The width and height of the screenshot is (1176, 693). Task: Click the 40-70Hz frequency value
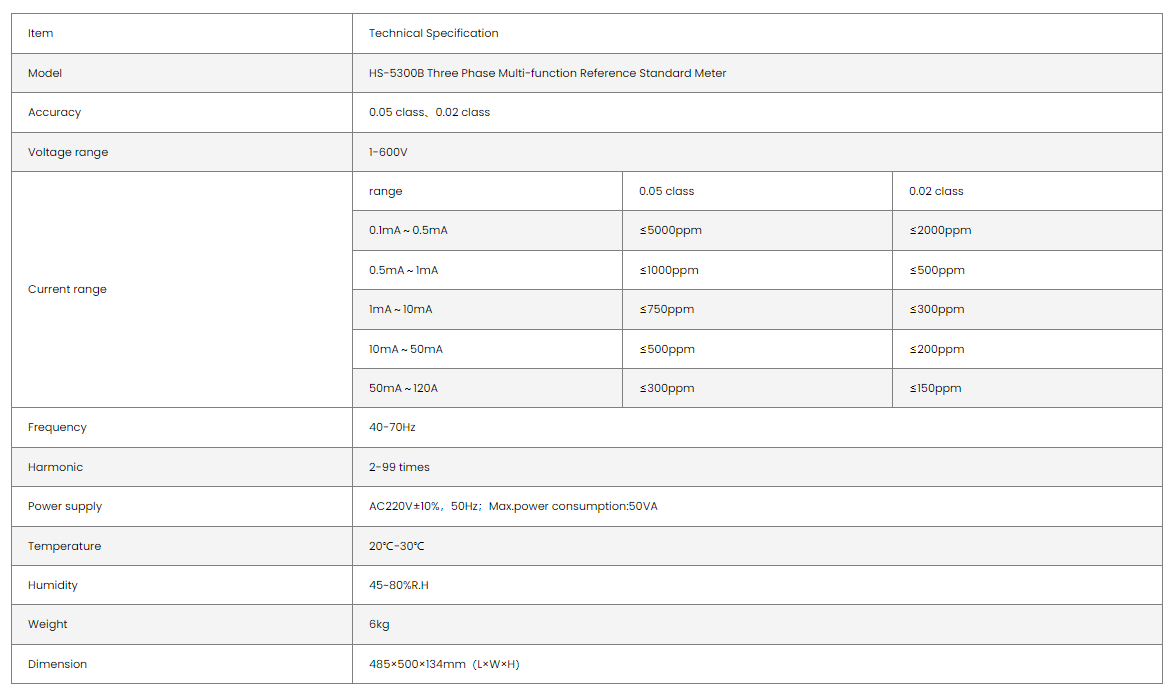392,427
